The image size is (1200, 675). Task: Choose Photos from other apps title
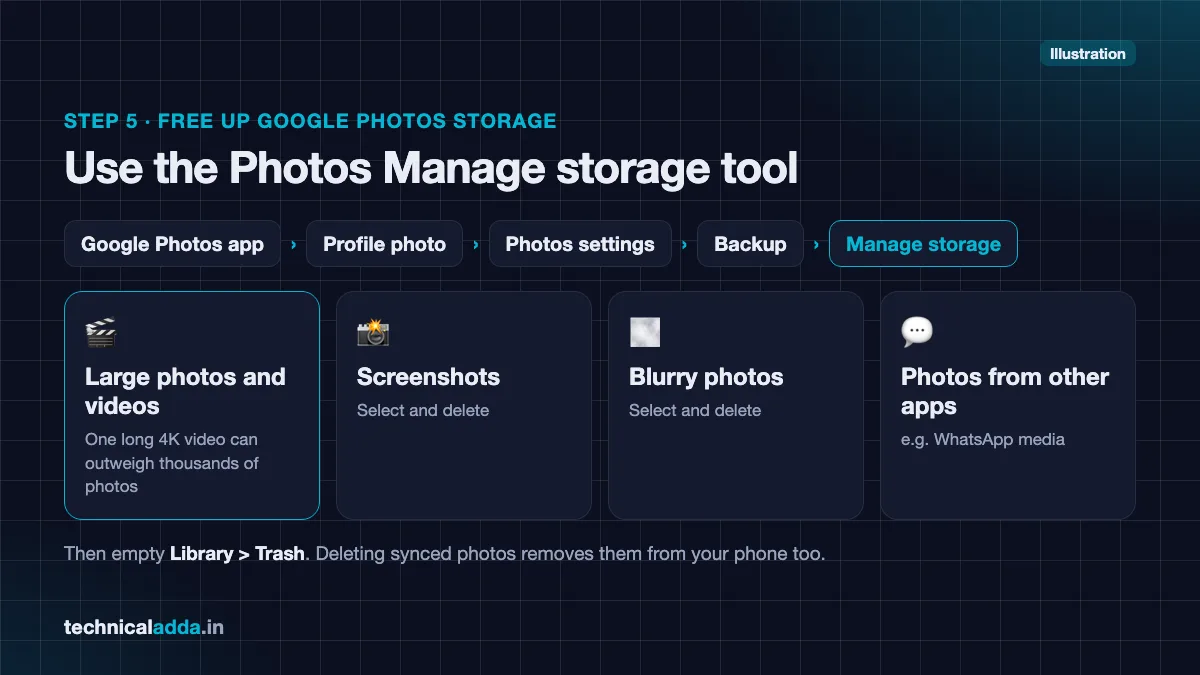coord(1005,392)
